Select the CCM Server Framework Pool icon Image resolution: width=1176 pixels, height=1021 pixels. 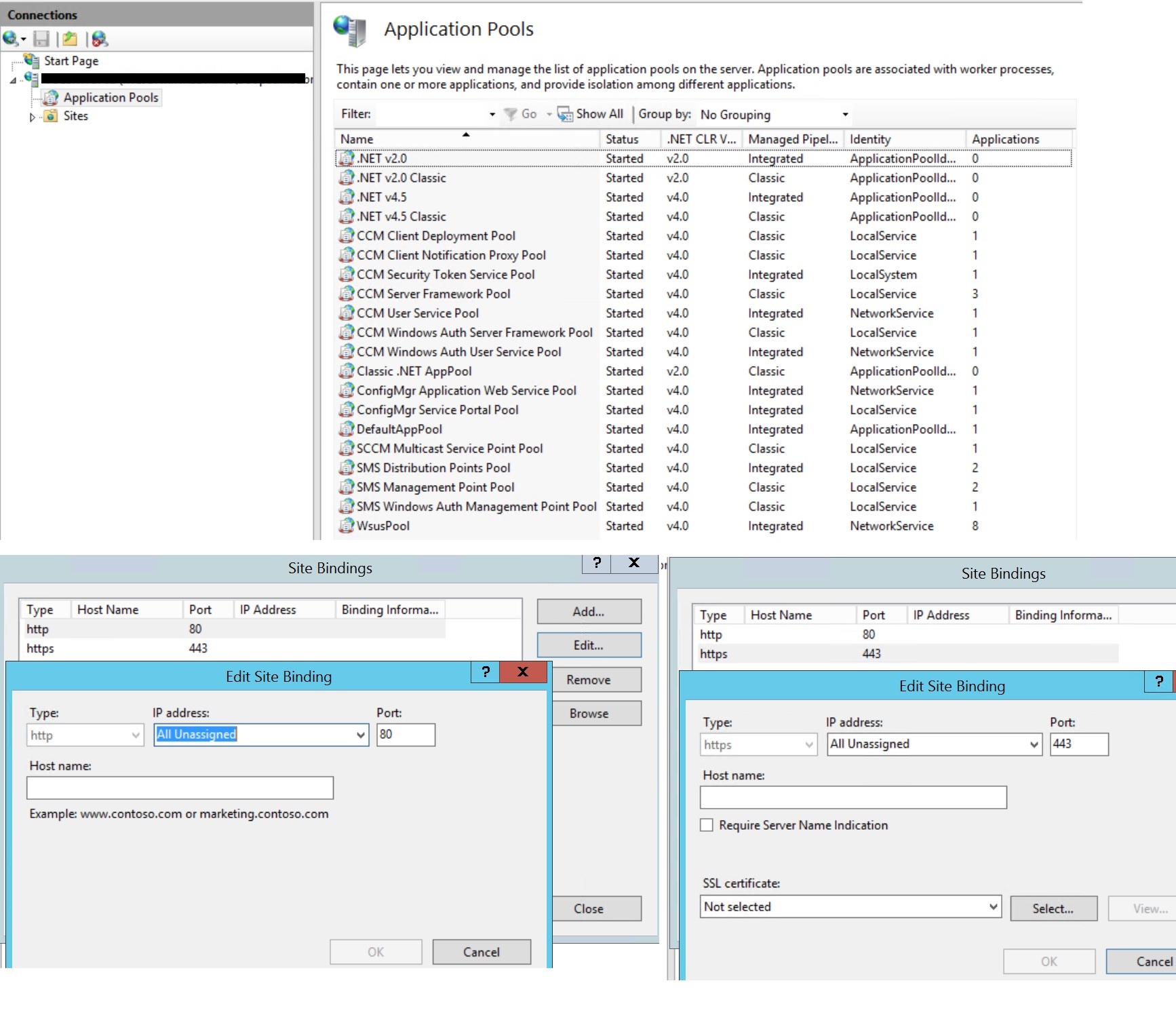347,294
